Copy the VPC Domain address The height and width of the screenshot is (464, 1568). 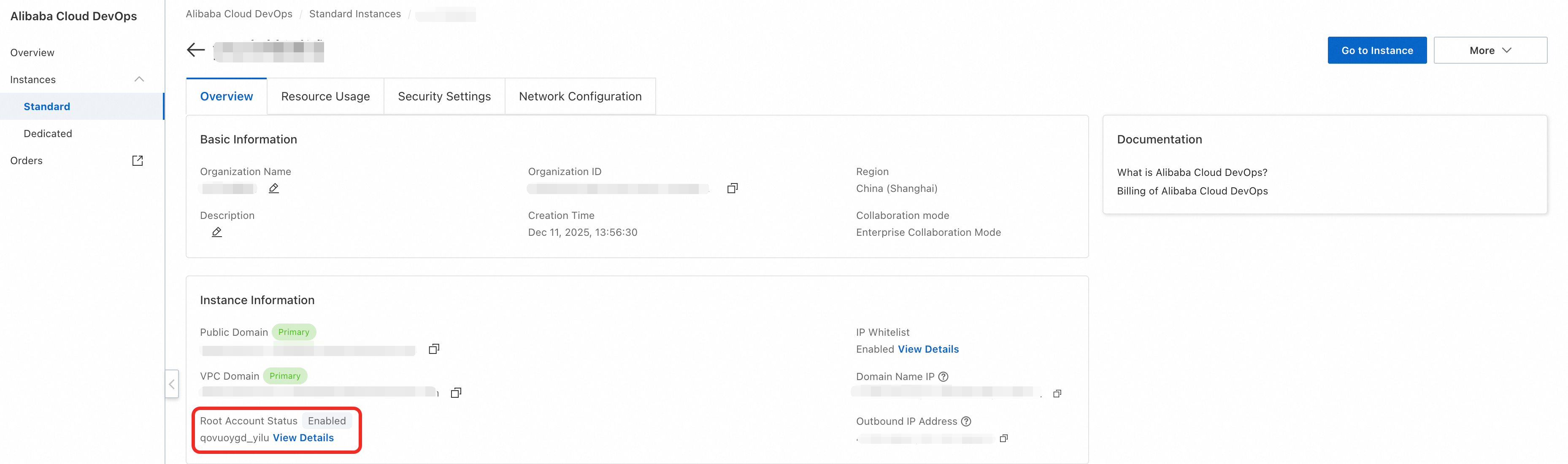[456, 393]
